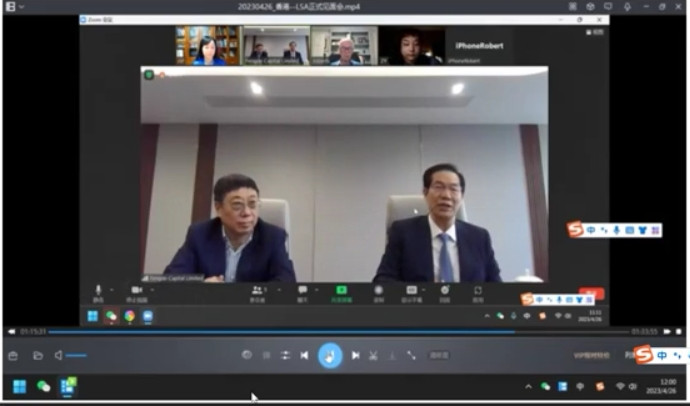Open the toolbox icon at the player's lower left
690x406 pixels.
coord(13,356)
